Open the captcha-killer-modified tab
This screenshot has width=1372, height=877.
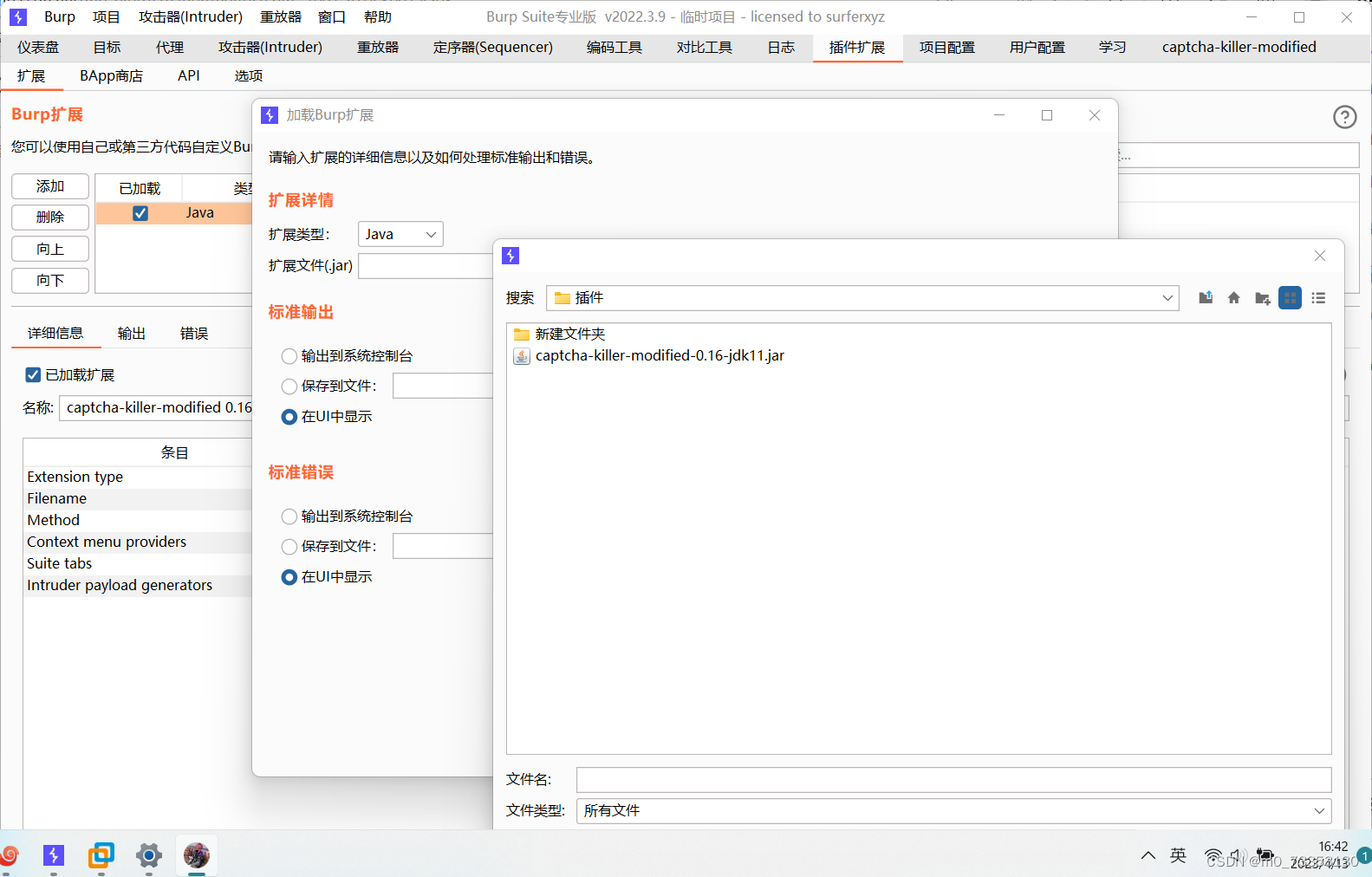point(1239,48)
